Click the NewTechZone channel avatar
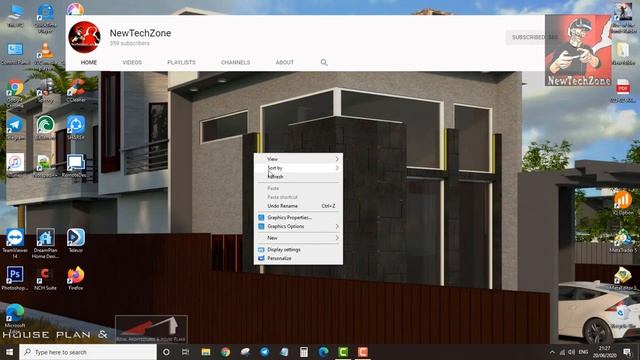 84,37
